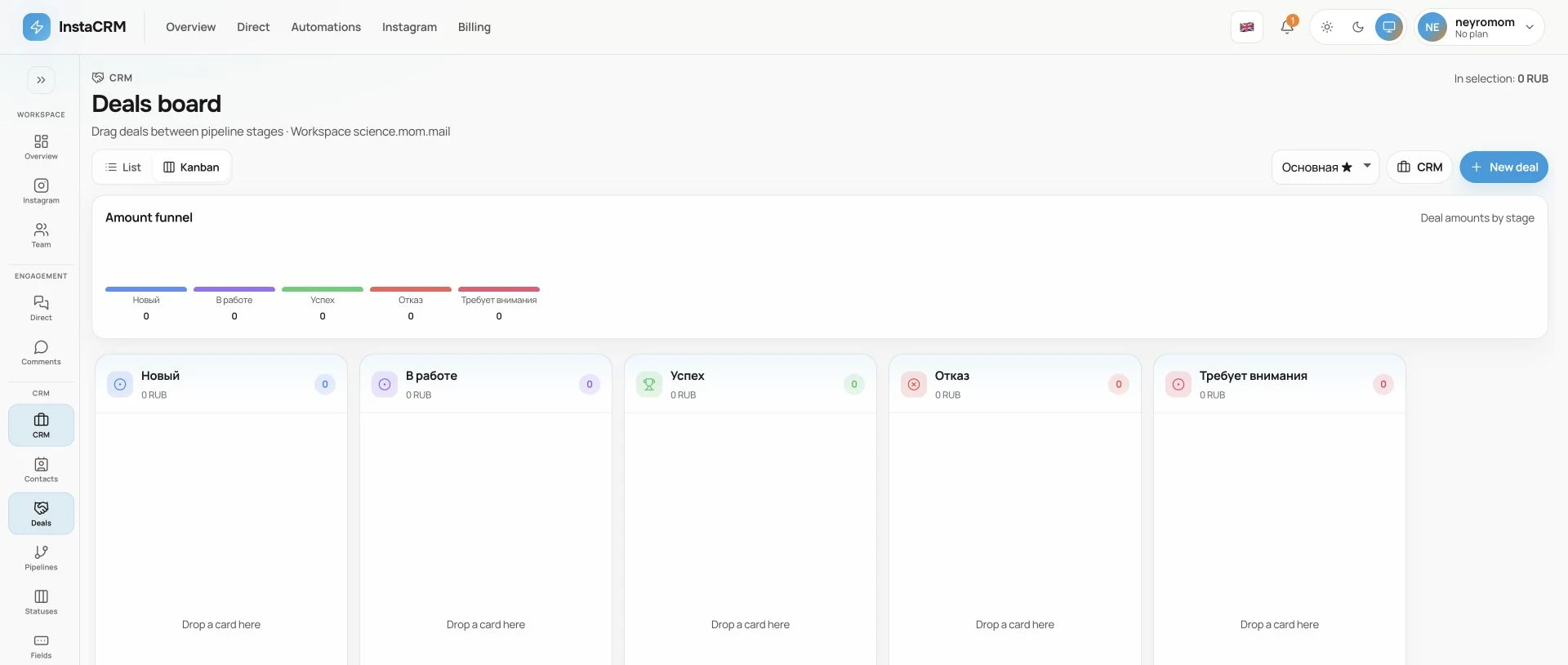Go to Team in the sidebar
The image size is (1568, 665).
click(x=41, y=235)
